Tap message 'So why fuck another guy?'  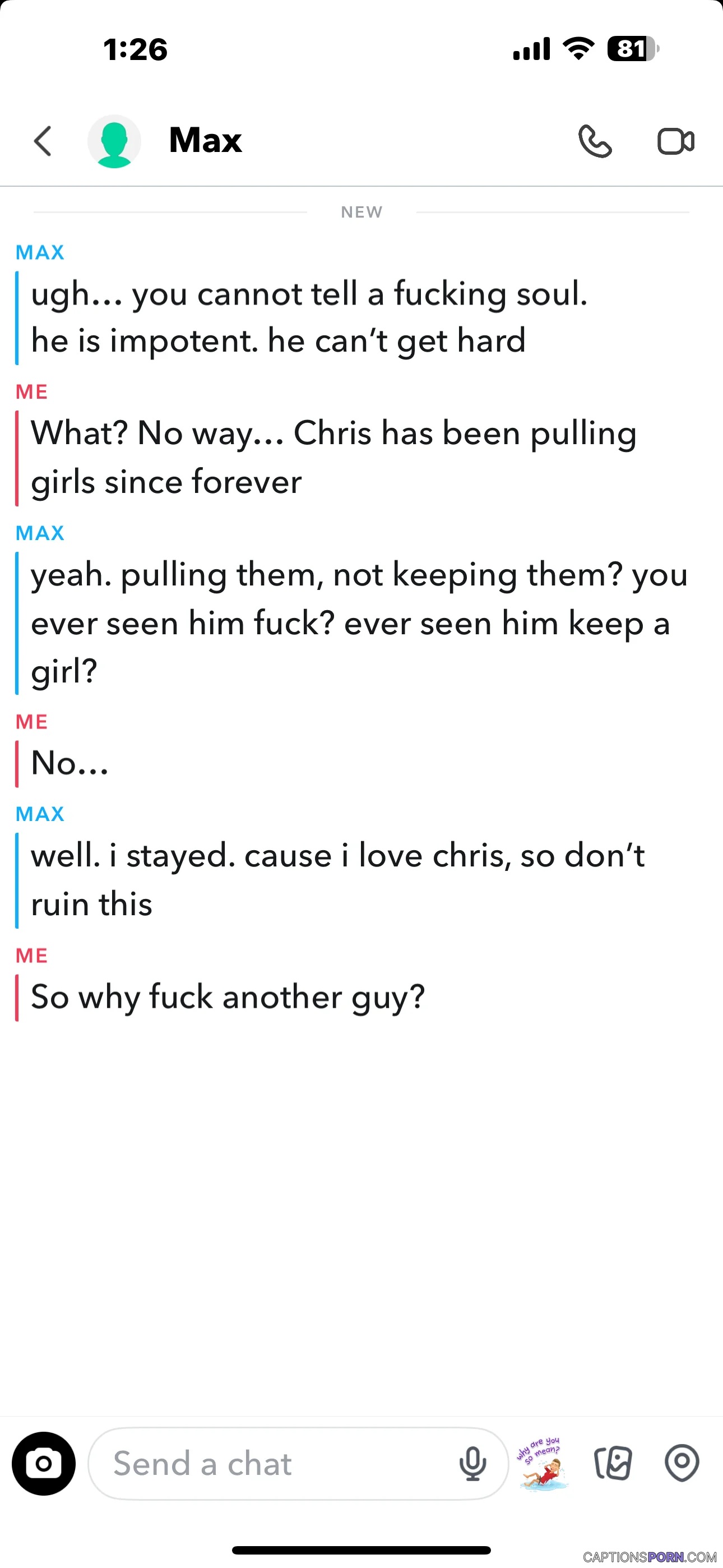(228, 997)
